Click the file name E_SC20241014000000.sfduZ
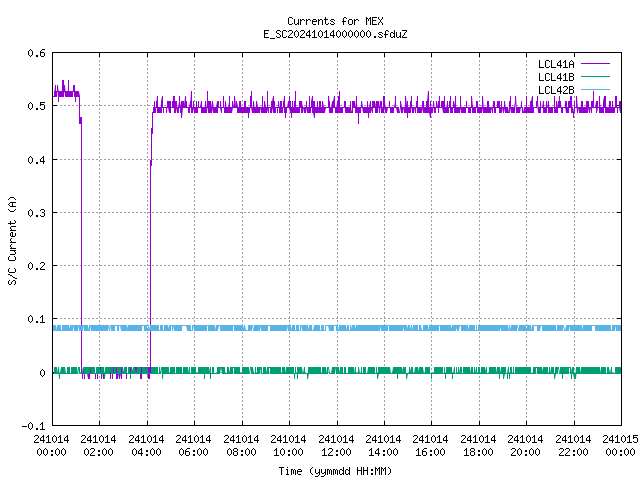The image size is (640, 480). 335,34
